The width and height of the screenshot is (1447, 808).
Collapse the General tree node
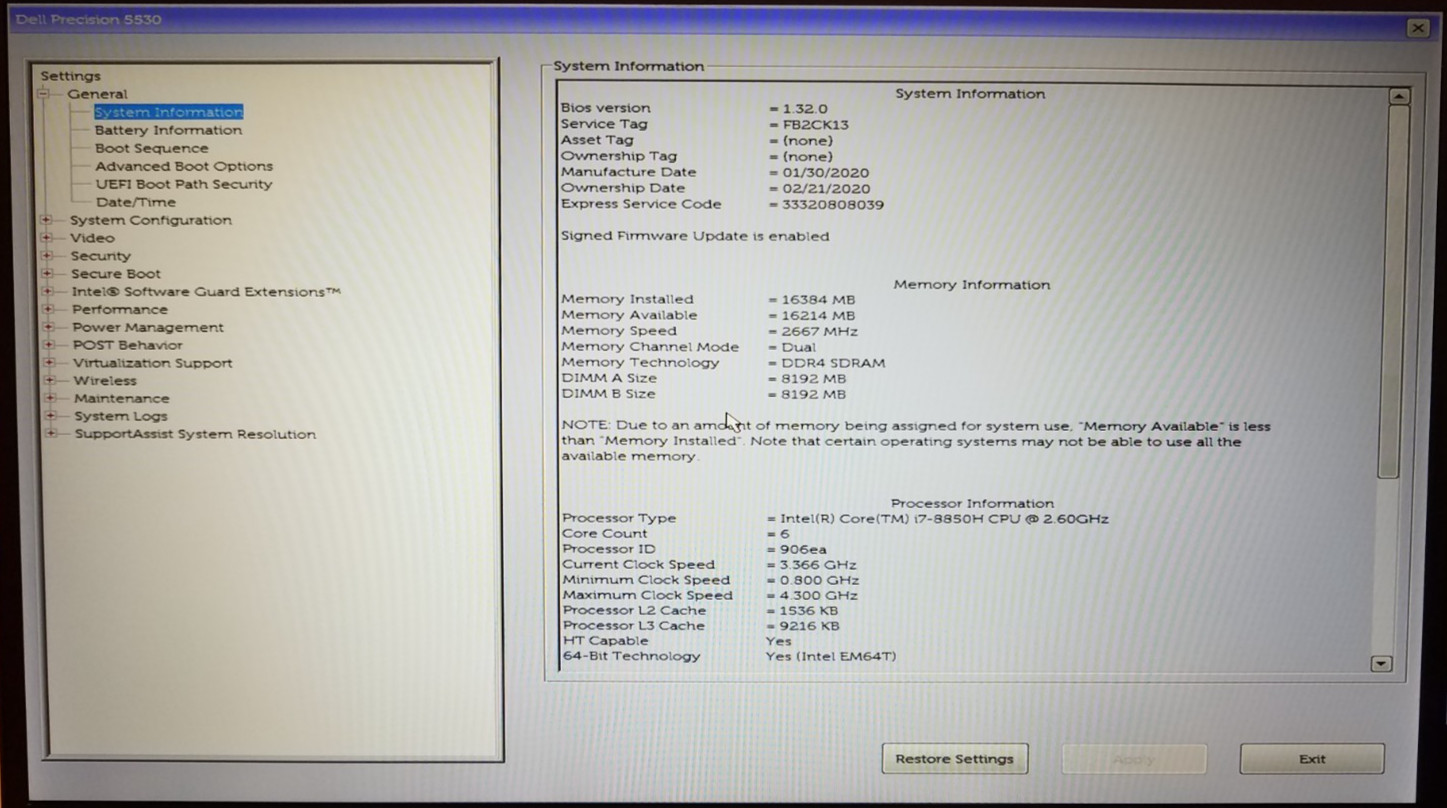click(x=43, y=94)
